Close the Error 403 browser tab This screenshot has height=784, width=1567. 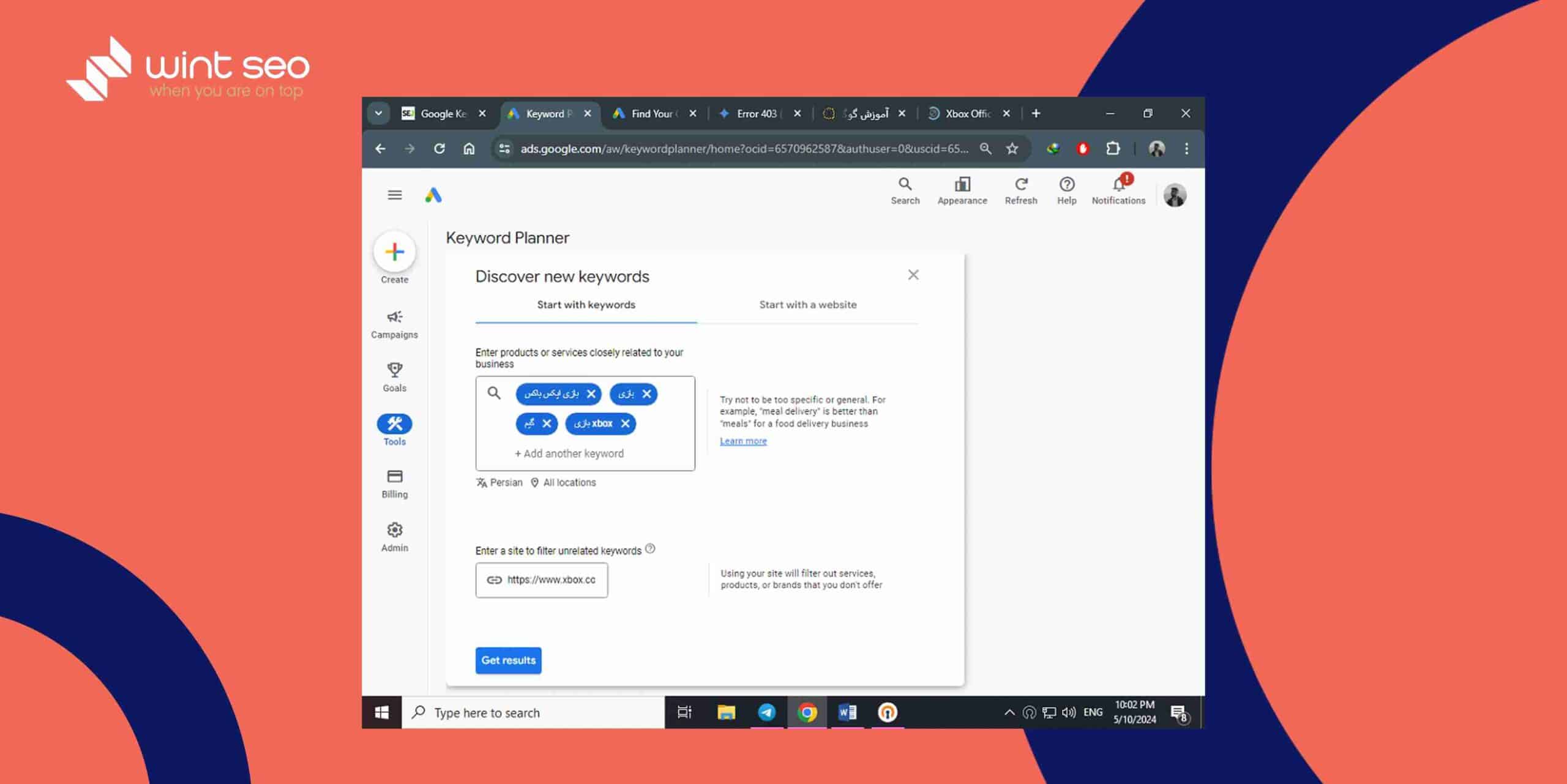797,114
